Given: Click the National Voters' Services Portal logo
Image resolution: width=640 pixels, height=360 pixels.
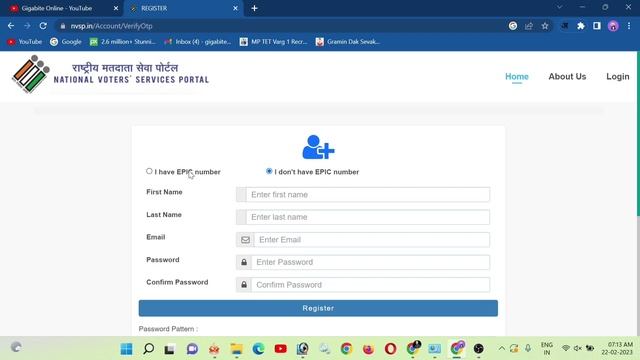Looking at the screenshot, I should (x=110, y=74).
